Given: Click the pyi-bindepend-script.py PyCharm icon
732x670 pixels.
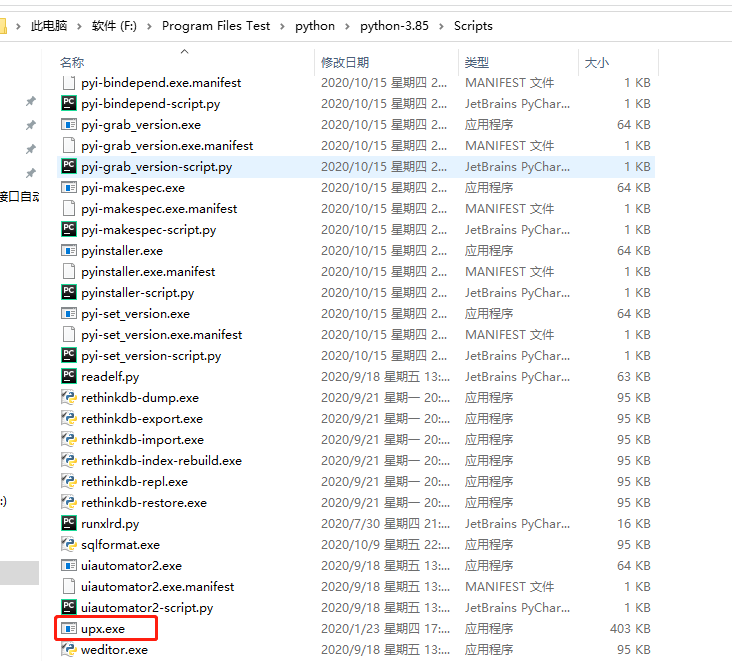Looking at the screenshot, I should coord(69,103).
